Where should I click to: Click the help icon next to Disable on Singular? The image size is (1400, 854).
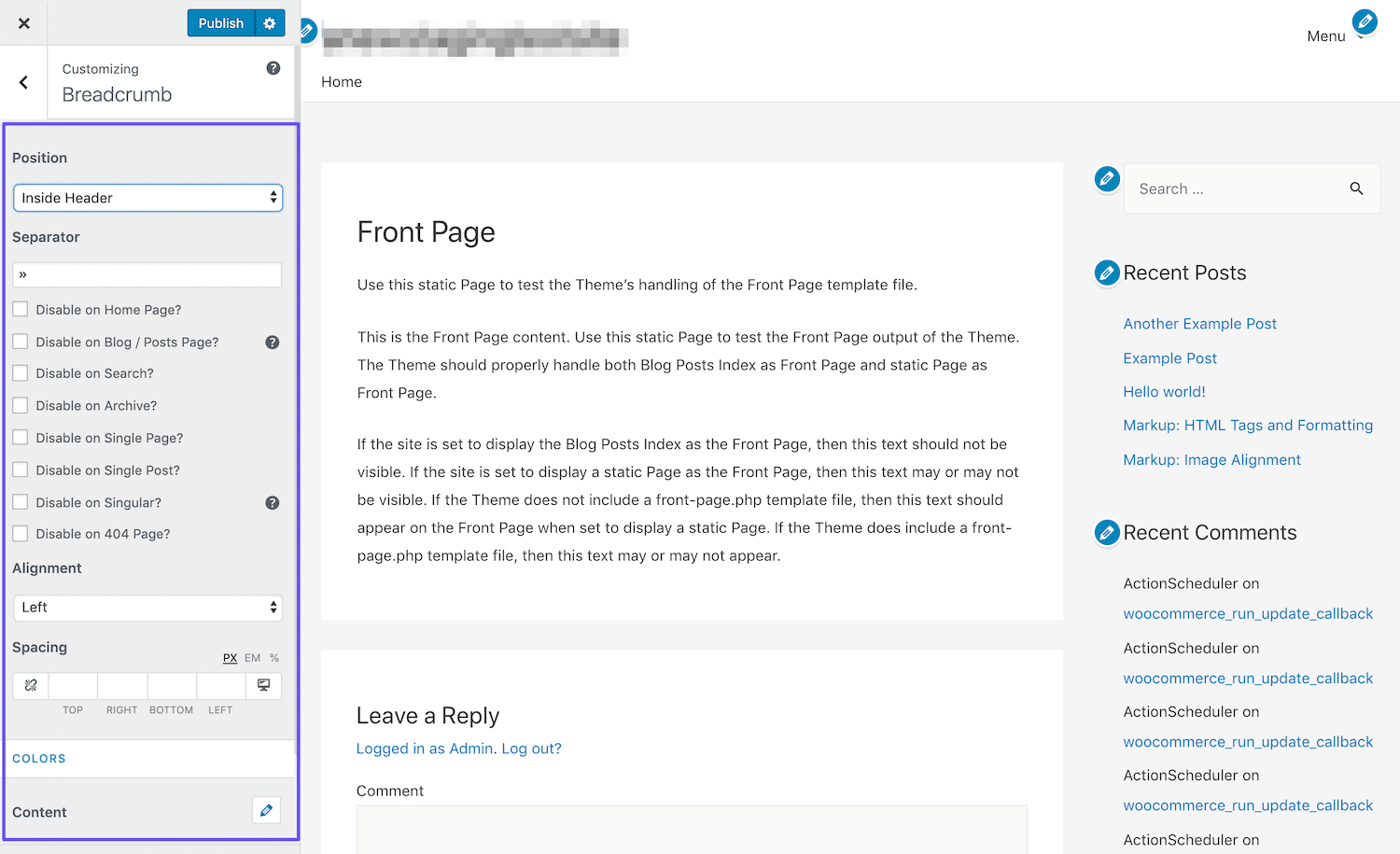(273, 502)
